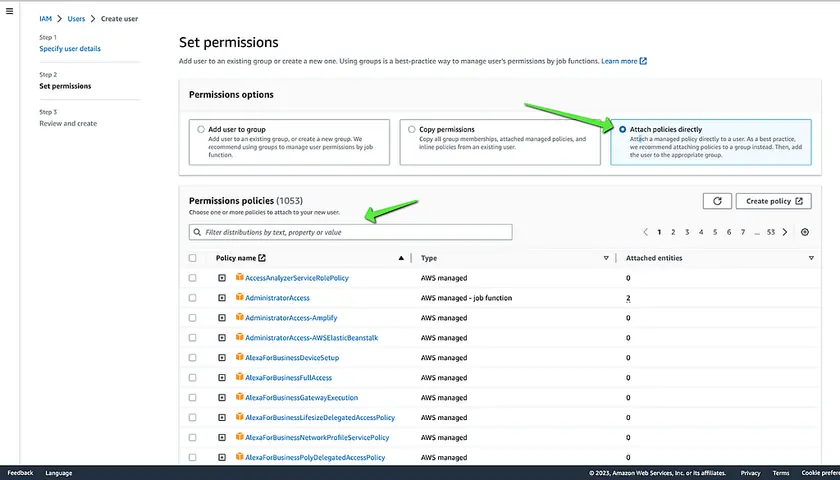Expand AlexaForBusinessFullAccess details
The height and width of the screenshot is (480, 840).
click(222, 378)
